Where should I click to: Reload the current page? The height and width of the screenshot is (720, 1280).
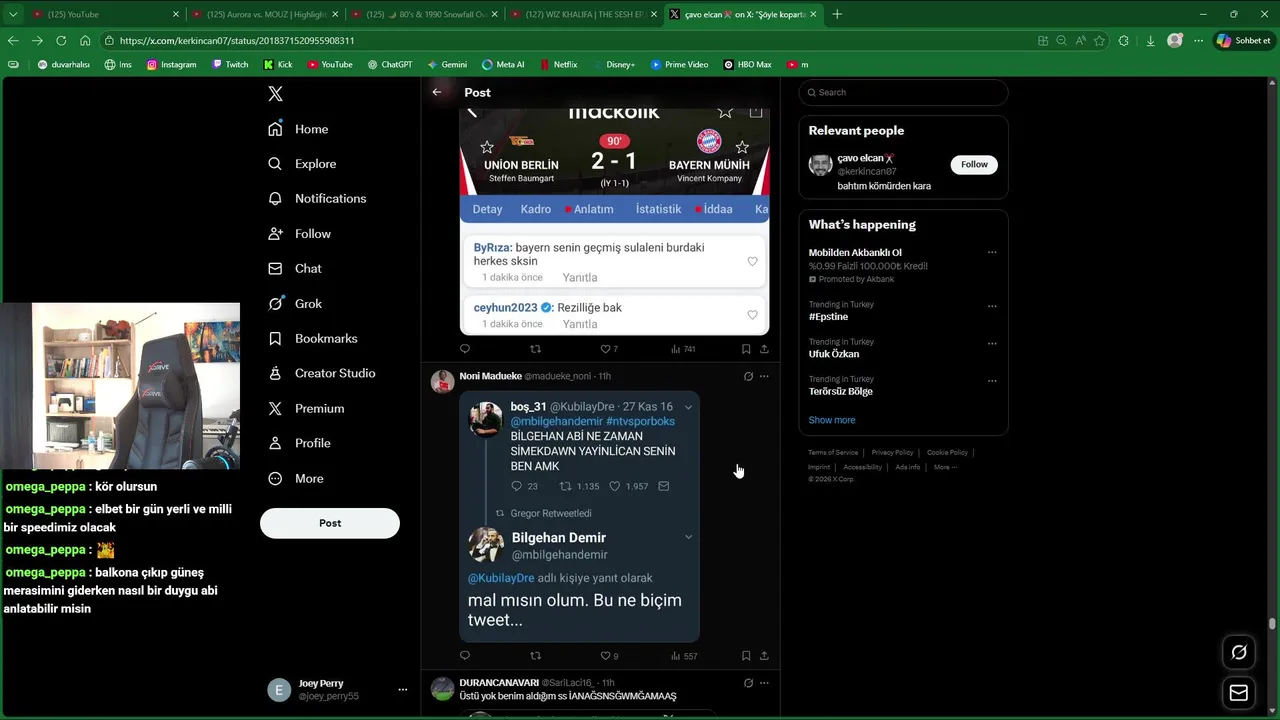click(x=61, y=41)
